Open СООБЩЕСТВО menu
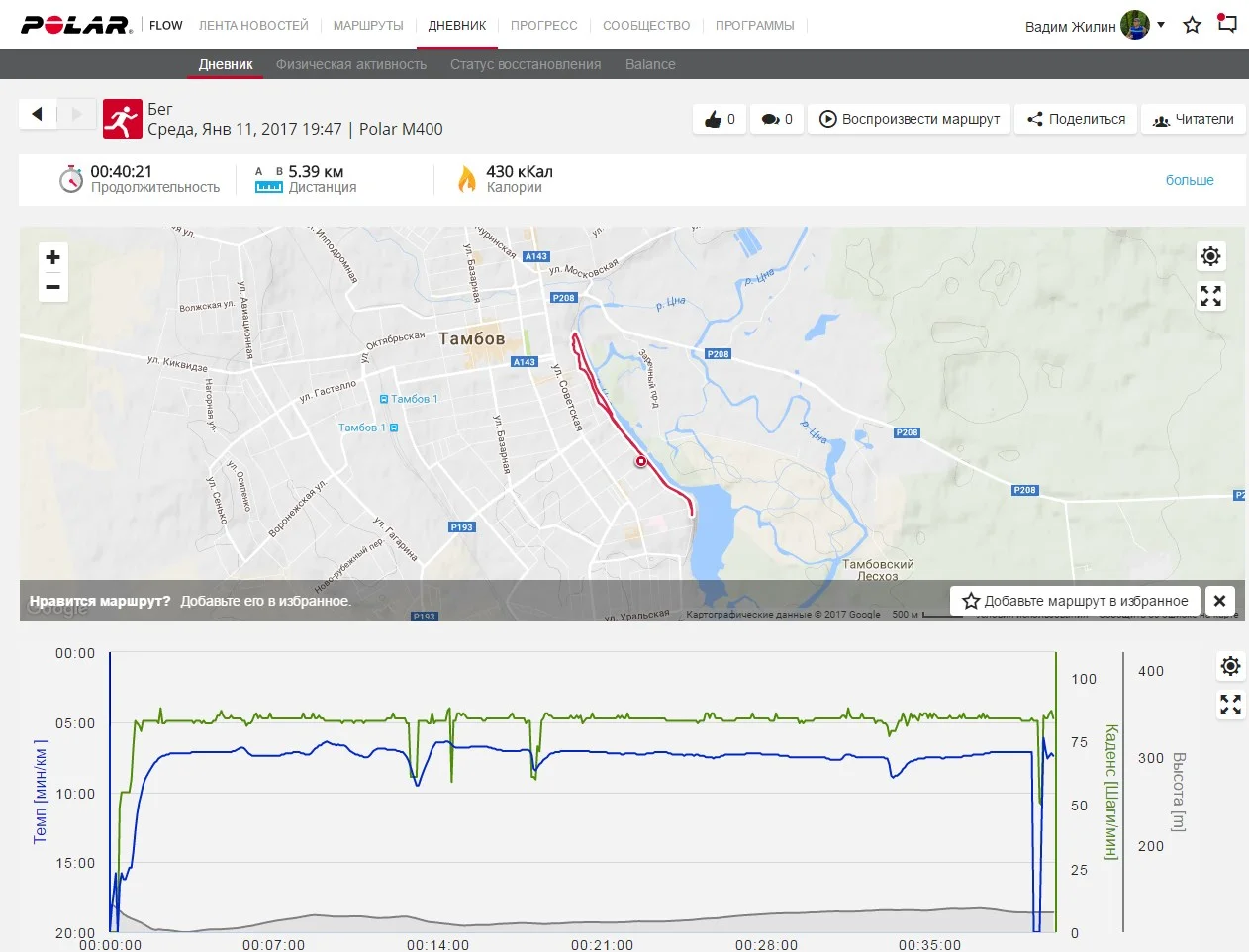1249x952 pixels. pos(646,26)
